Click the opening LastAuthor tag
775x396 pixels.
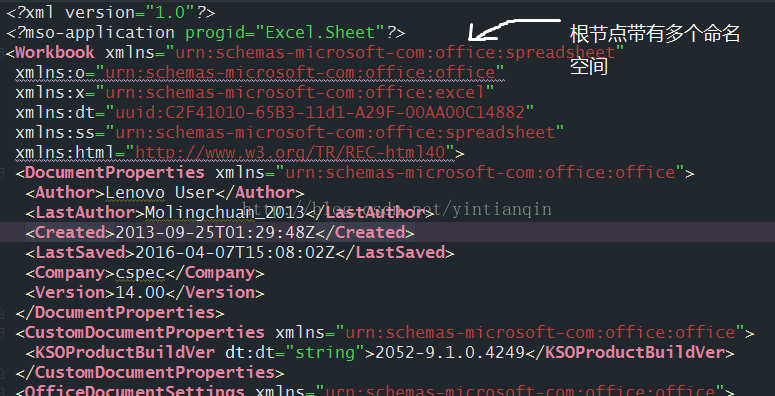pyautogui.click(x=85, y=213)
